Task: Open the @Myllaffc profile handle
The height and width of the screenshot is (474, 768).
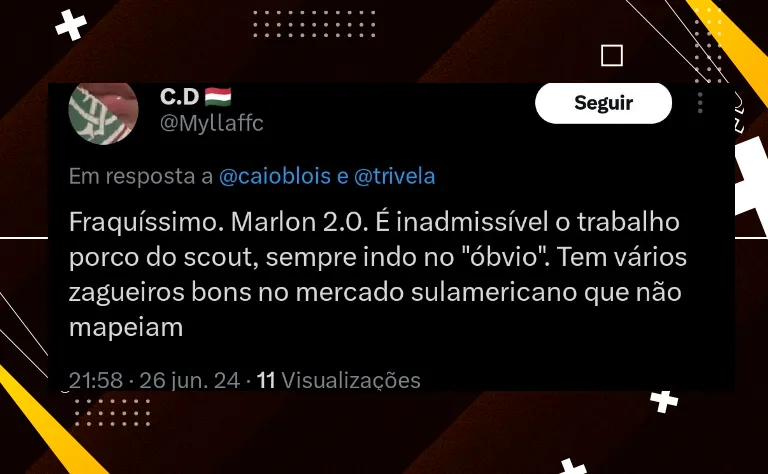Action: tap(212, 123)
